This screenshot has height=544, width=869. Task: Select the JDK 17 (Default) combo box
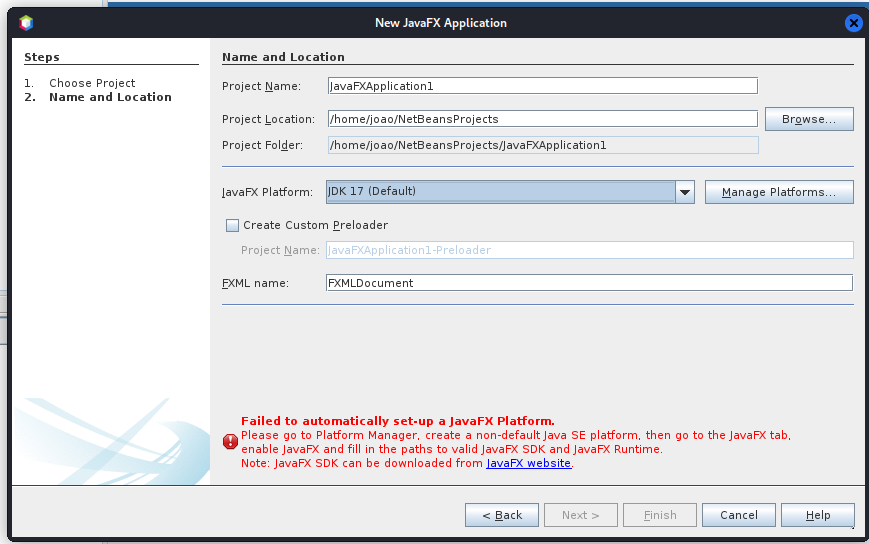tap(510, 192)
